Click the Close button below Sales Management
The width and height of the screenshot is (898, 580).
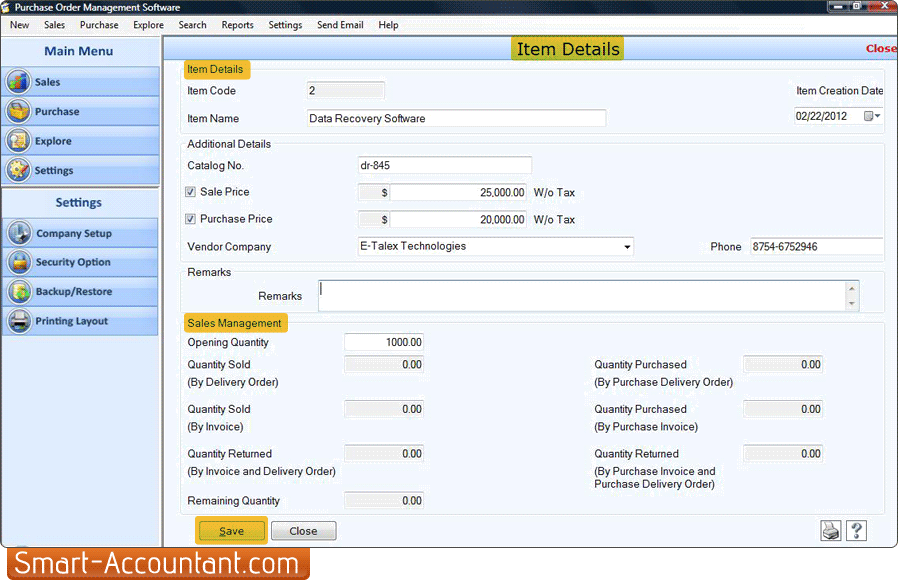click(x=303, y=530)
